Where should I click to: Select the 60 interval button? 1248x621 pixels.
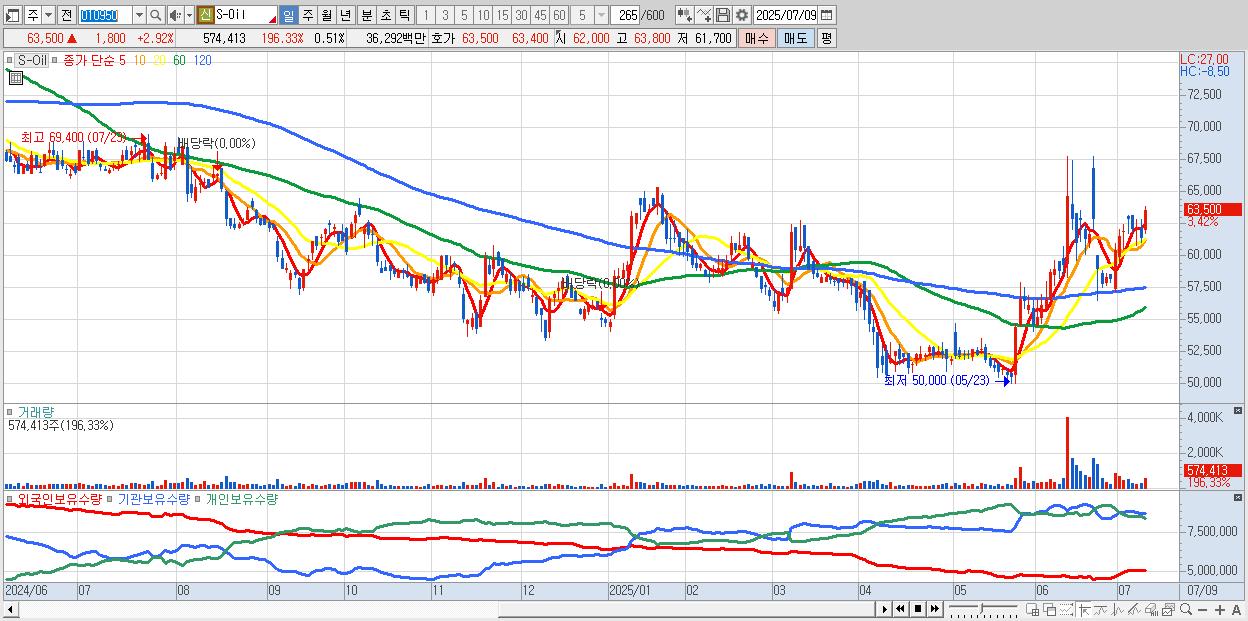click(x=559, y=15)
